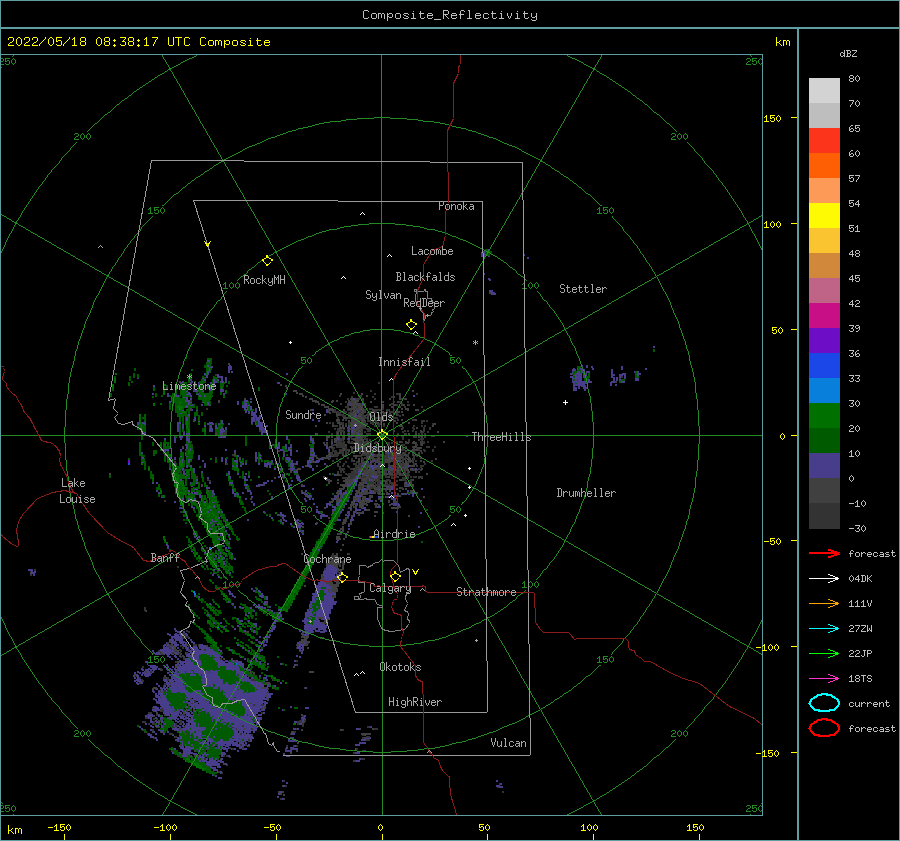Click the asterisk marker east of Innisfail

pos(475,343)
